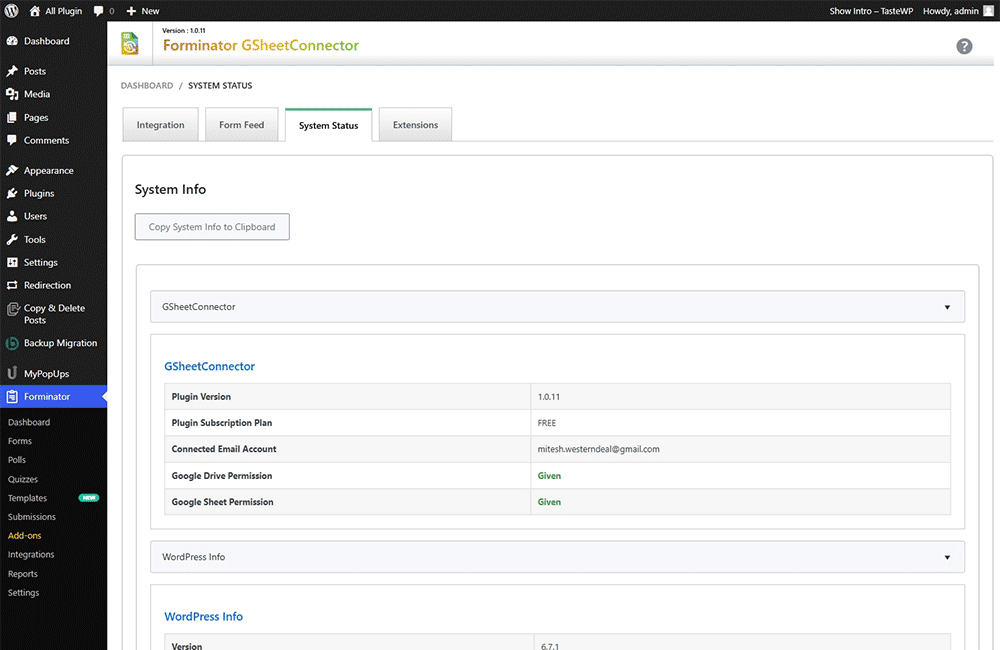Click the Tools wrench icon

pos(12,239)
